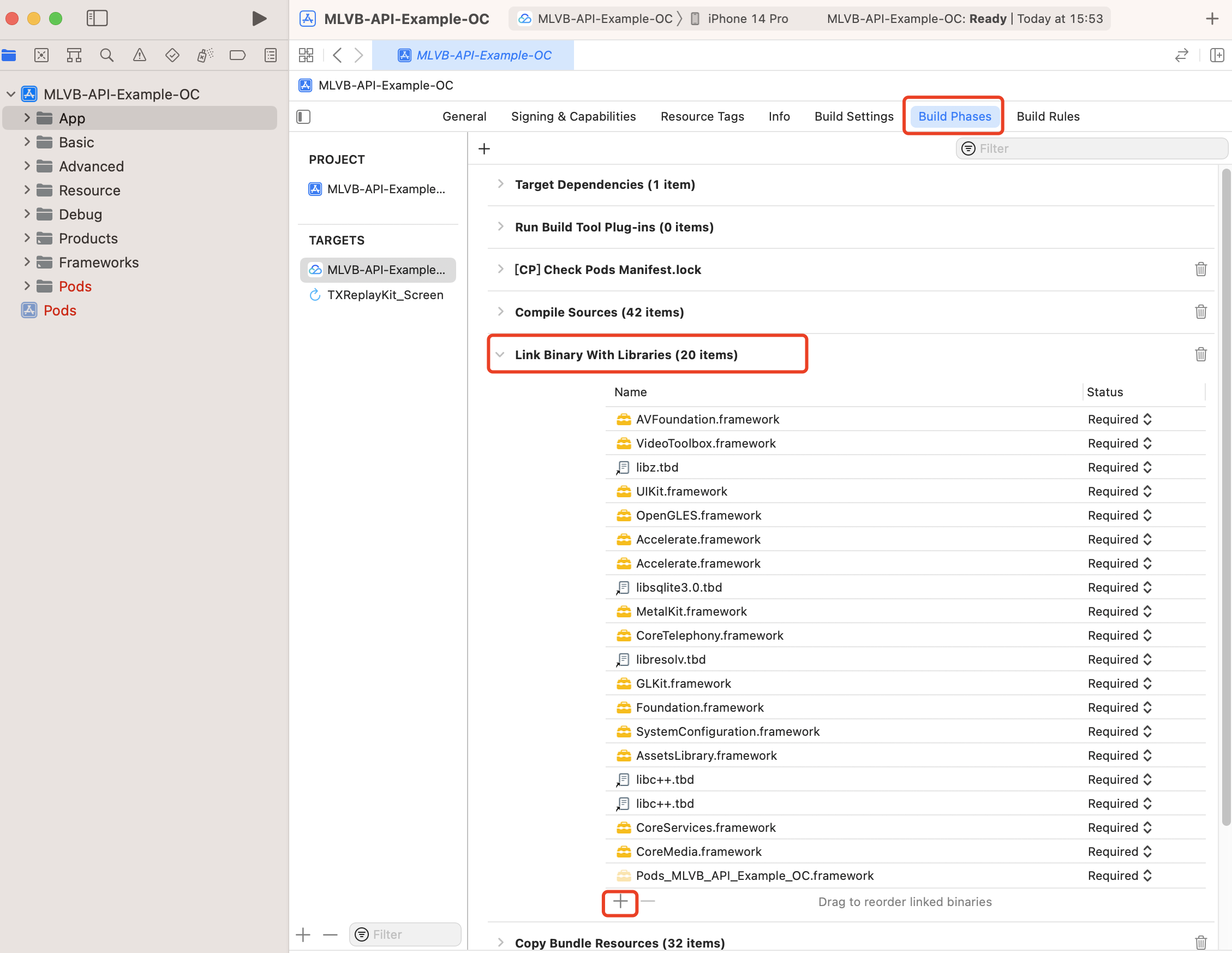Open the related items grid icon
The width and height of the screenshot is (1232, 953).
tap(306, 55)
